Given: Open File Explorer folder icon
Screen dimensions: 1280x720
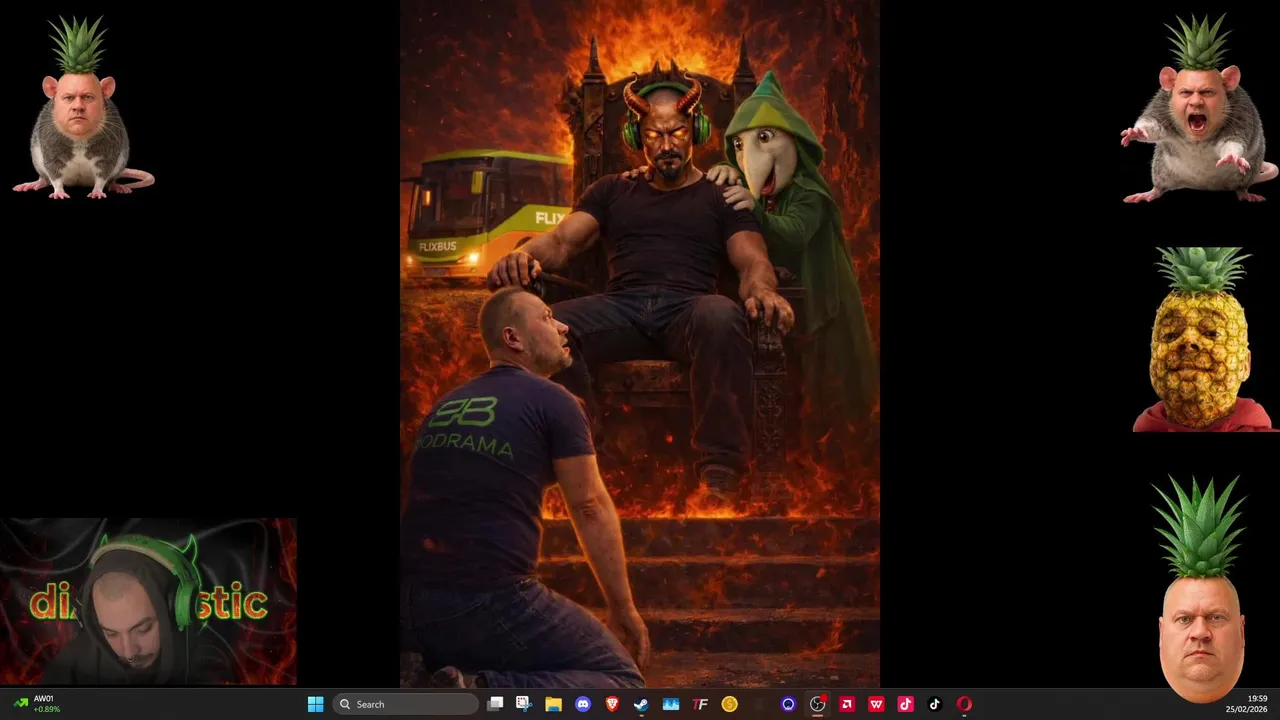Looking at the screenshot, I should pyautogui.click(x=553, y=704).
